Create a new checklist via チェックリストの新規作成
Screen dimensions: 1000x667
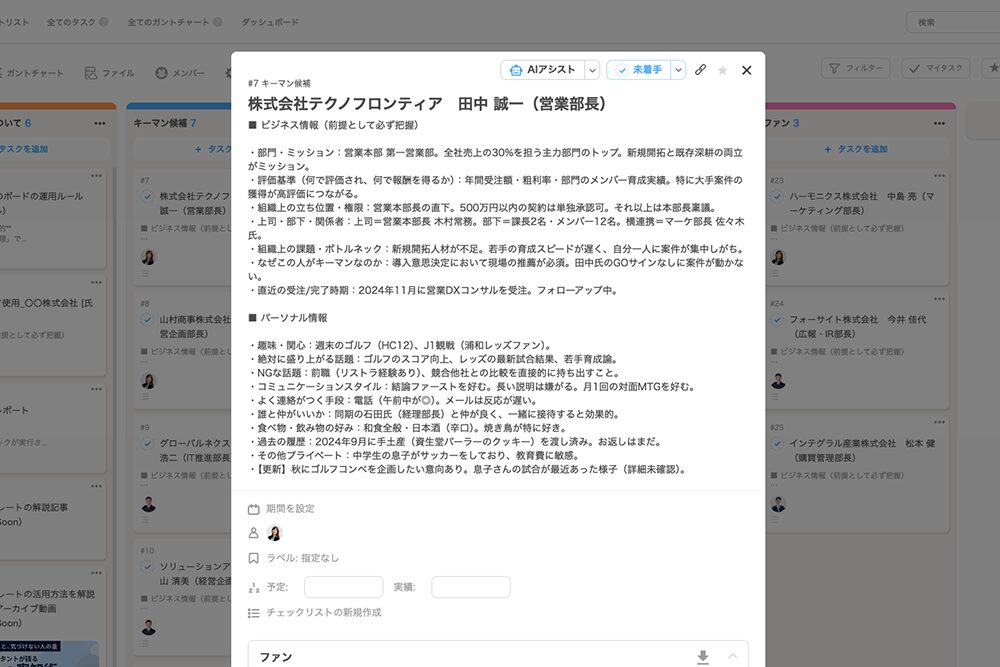(x=324, y=612)
